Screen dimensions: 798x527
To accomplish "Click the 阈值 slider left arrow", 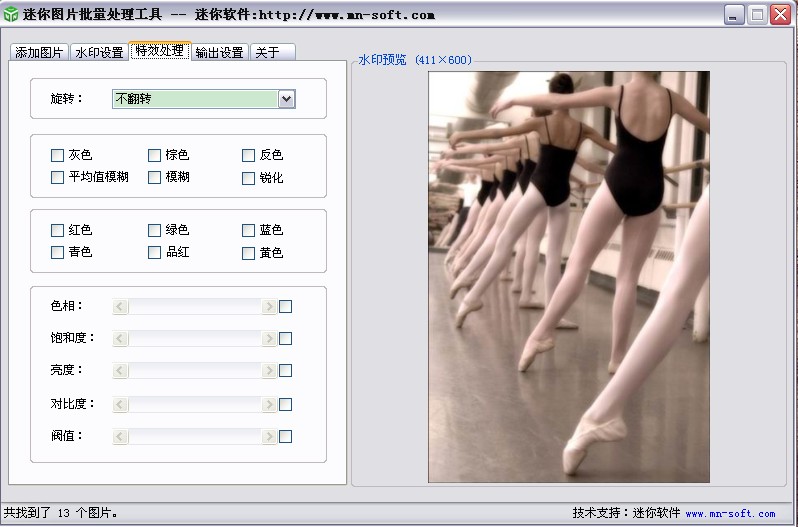I will click(x=120, y=436).
